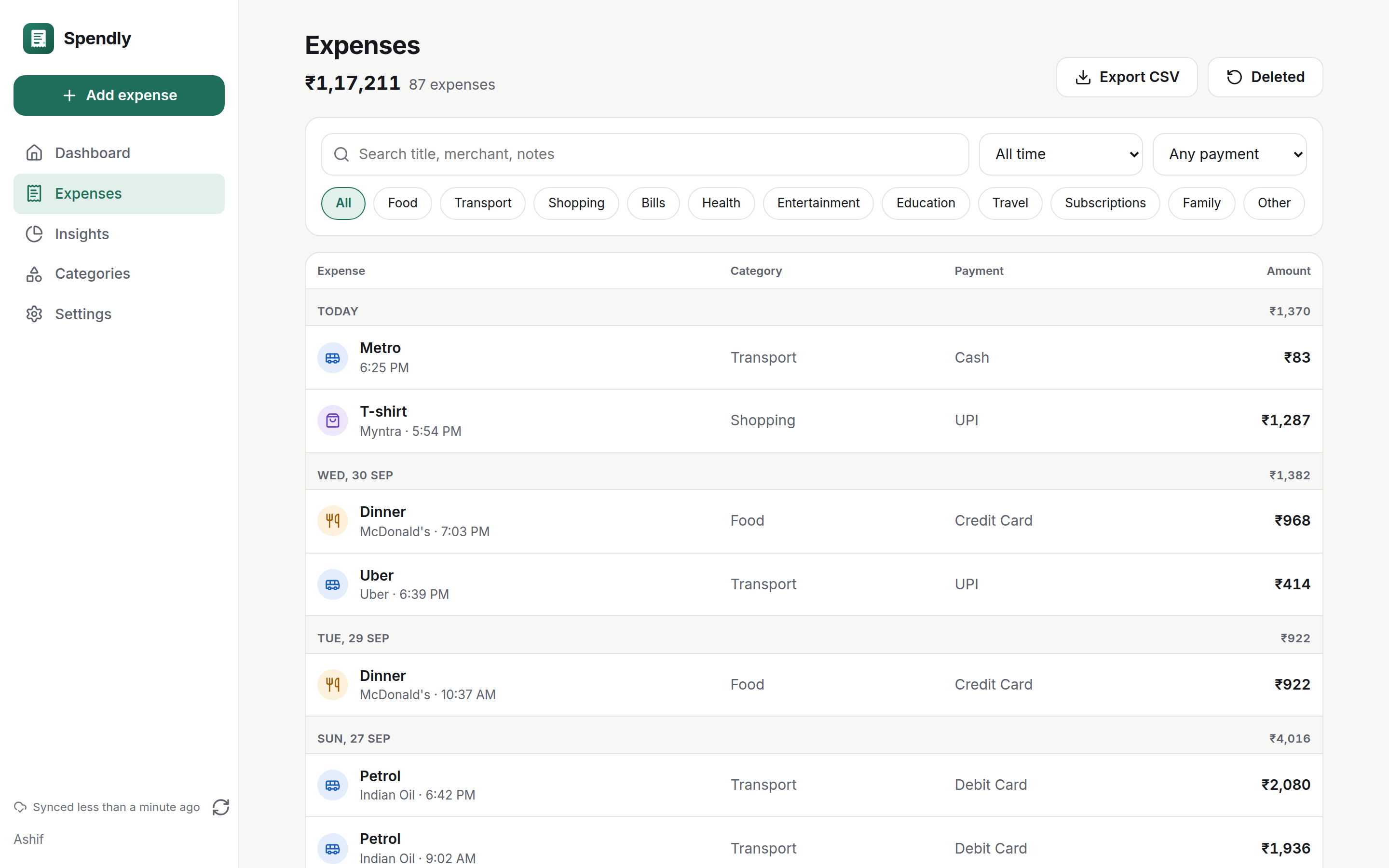Toggle the Bills filter chip
This screenshot has width=1389, height=868.
(x=653, y=203)
